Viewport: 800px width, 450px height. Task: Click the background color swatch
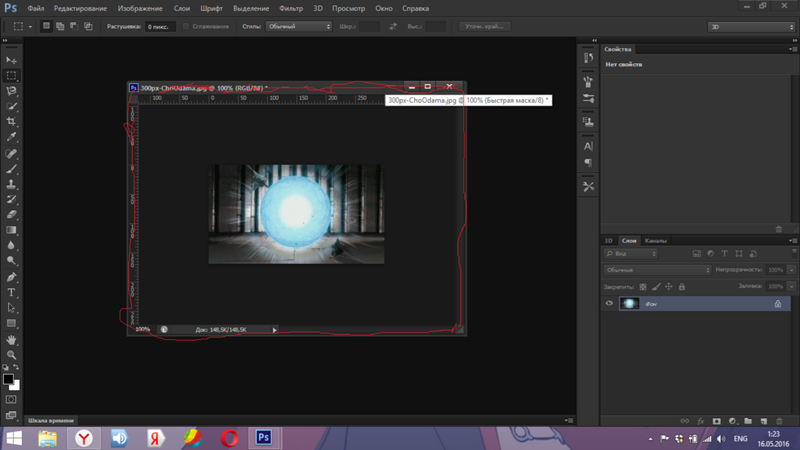(x=16, y=387)
